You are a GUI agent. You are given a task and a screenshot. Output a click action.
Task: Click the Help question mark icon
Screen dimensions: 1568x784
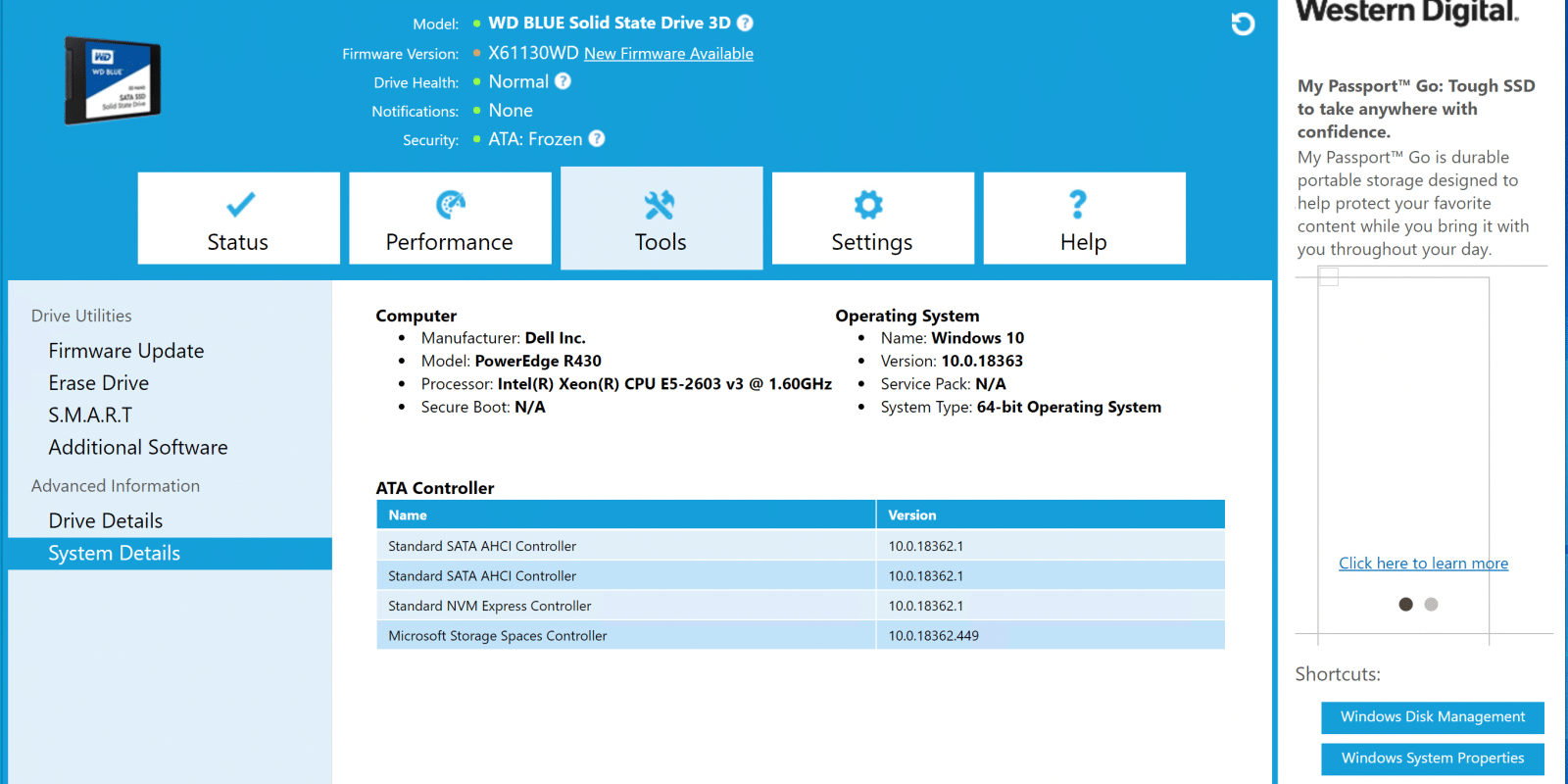tap(1078, 204)
